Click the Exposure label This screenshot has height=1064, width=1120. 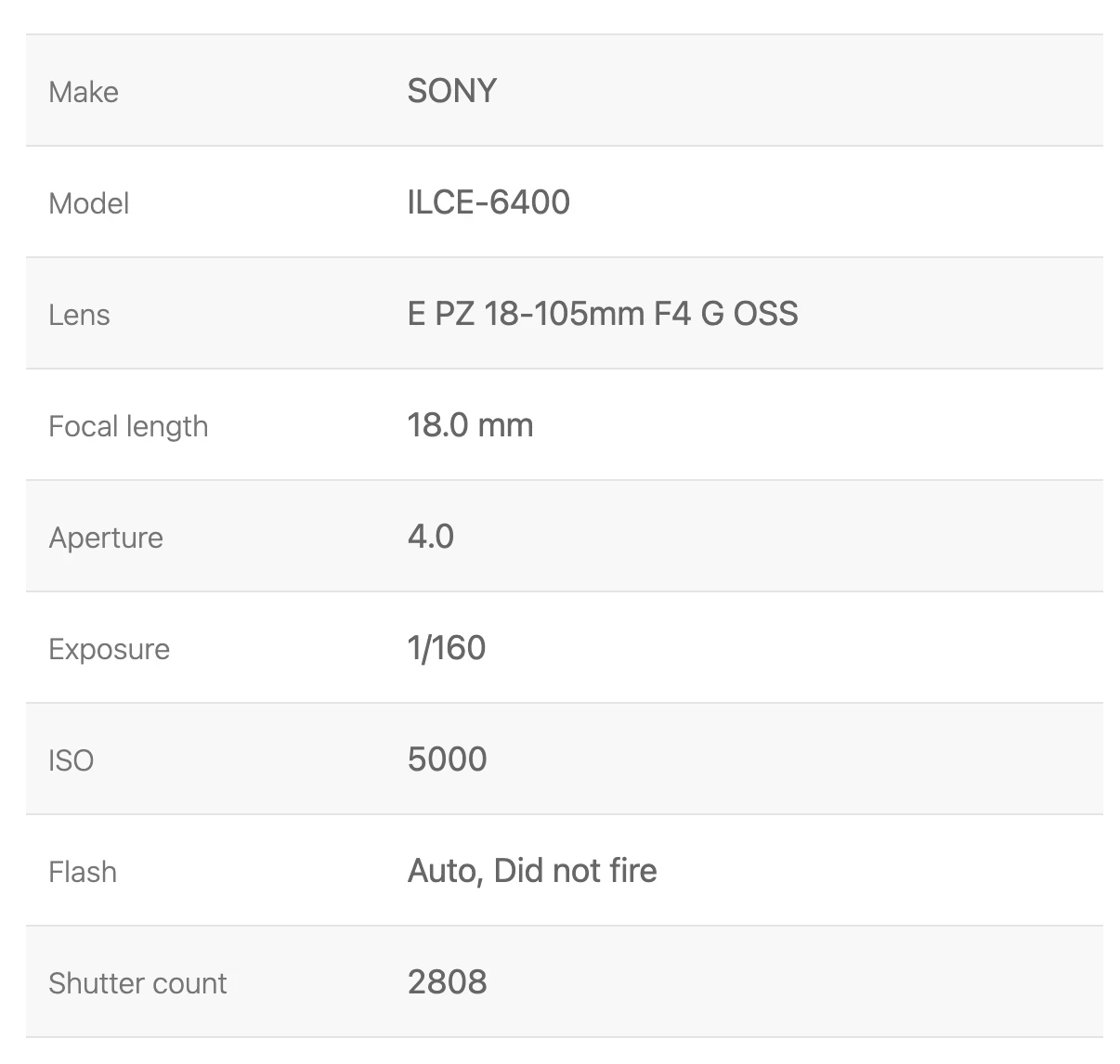(x=109, y=650)
